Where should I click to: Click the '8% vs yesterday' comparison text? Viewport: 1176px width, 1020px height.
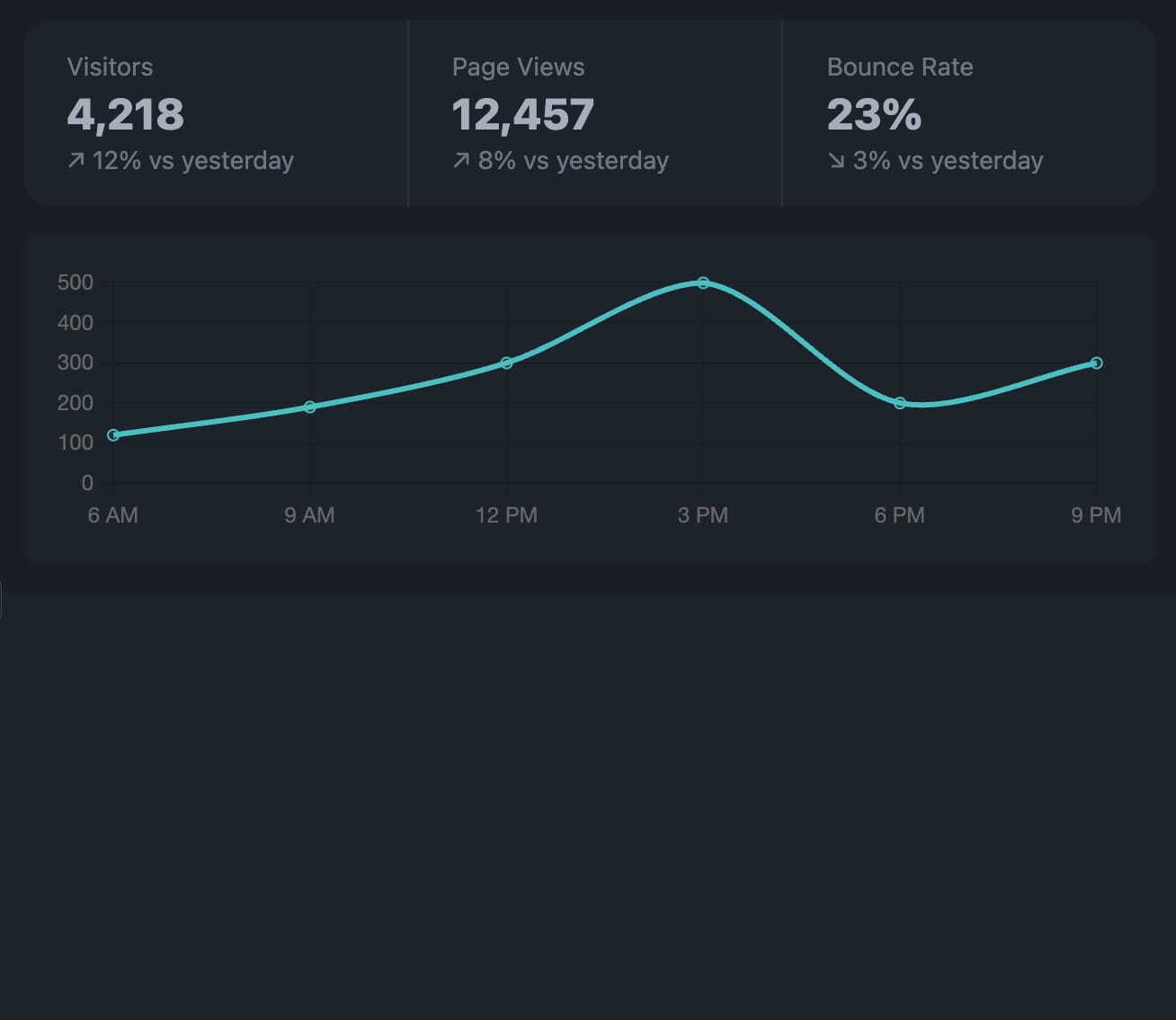point(573,161)
